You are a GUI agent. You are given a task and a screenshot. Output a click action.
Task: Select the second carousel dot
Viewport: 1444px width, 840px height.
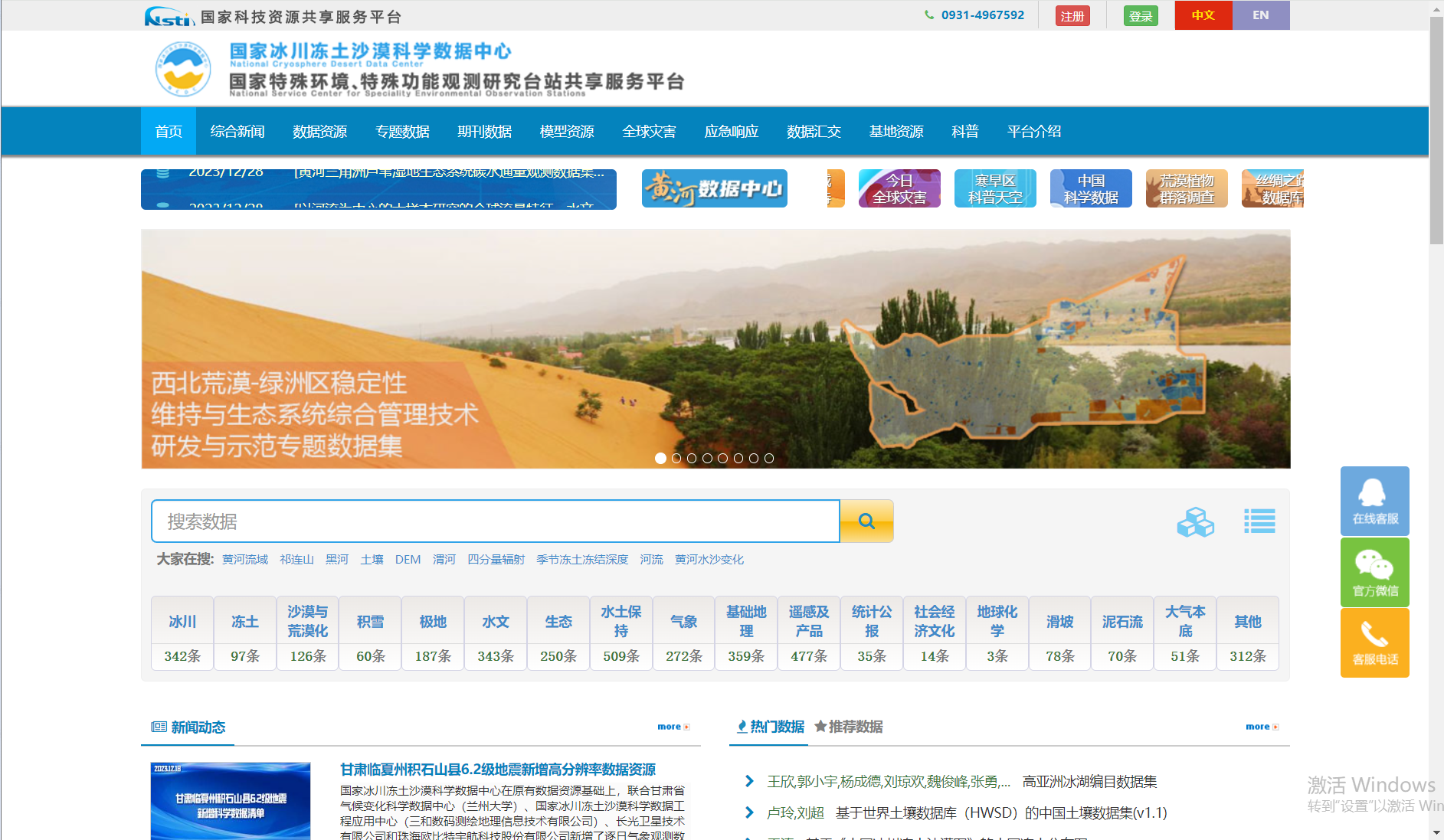point(676,458)
